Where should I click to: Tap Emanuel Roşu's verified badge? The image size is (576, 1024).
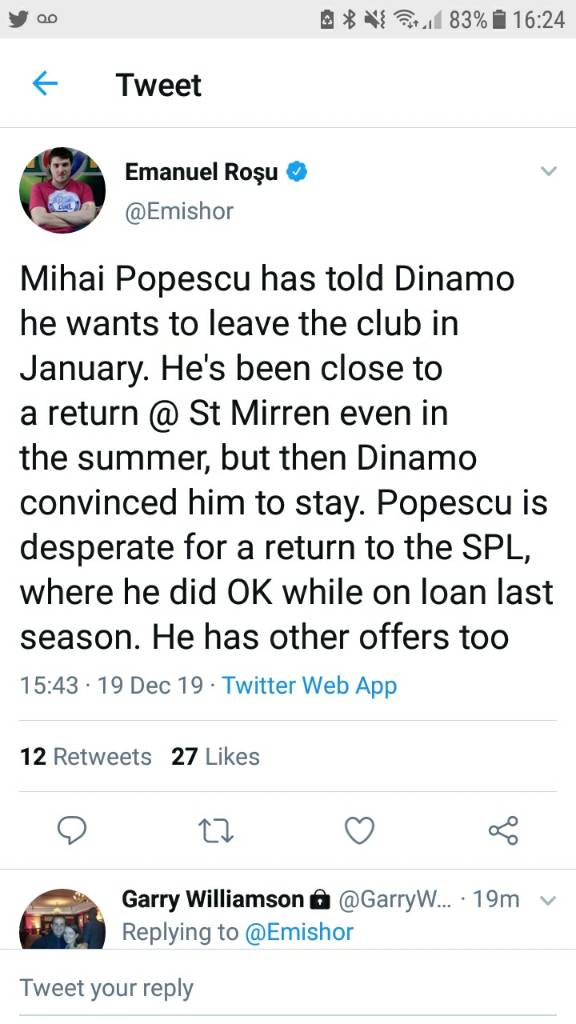point(297,172)
